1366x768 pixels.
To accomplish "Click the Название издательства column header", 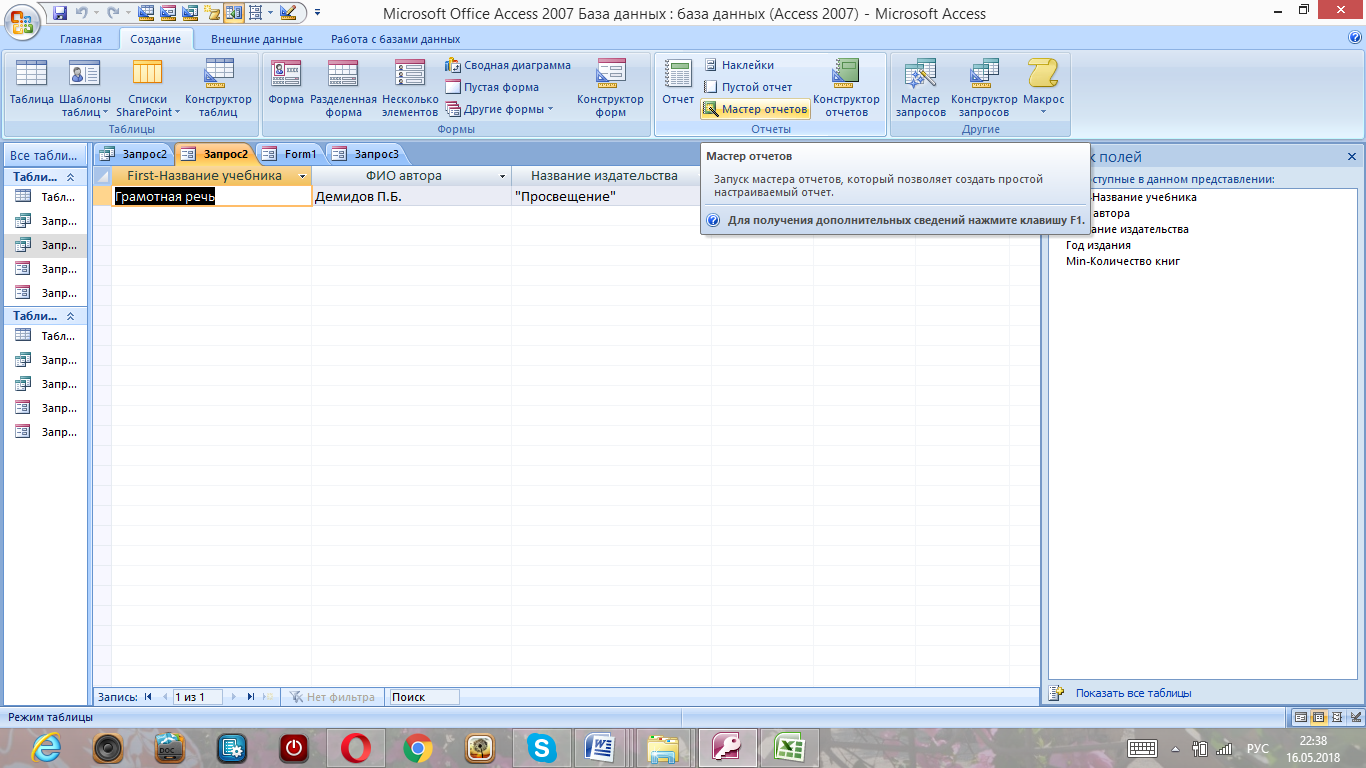I will click(604, 176).
